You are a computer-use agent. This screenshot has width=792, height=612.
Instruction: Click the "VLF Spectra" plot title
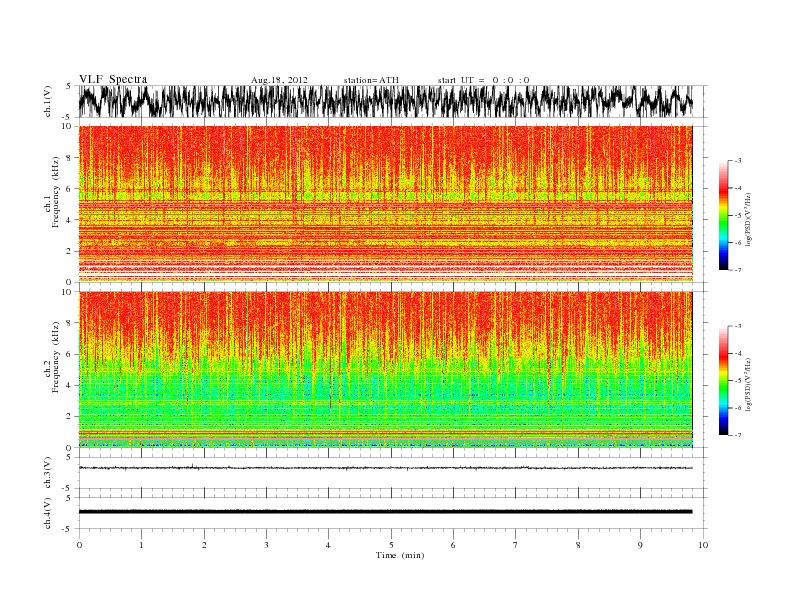click(113, 79)
